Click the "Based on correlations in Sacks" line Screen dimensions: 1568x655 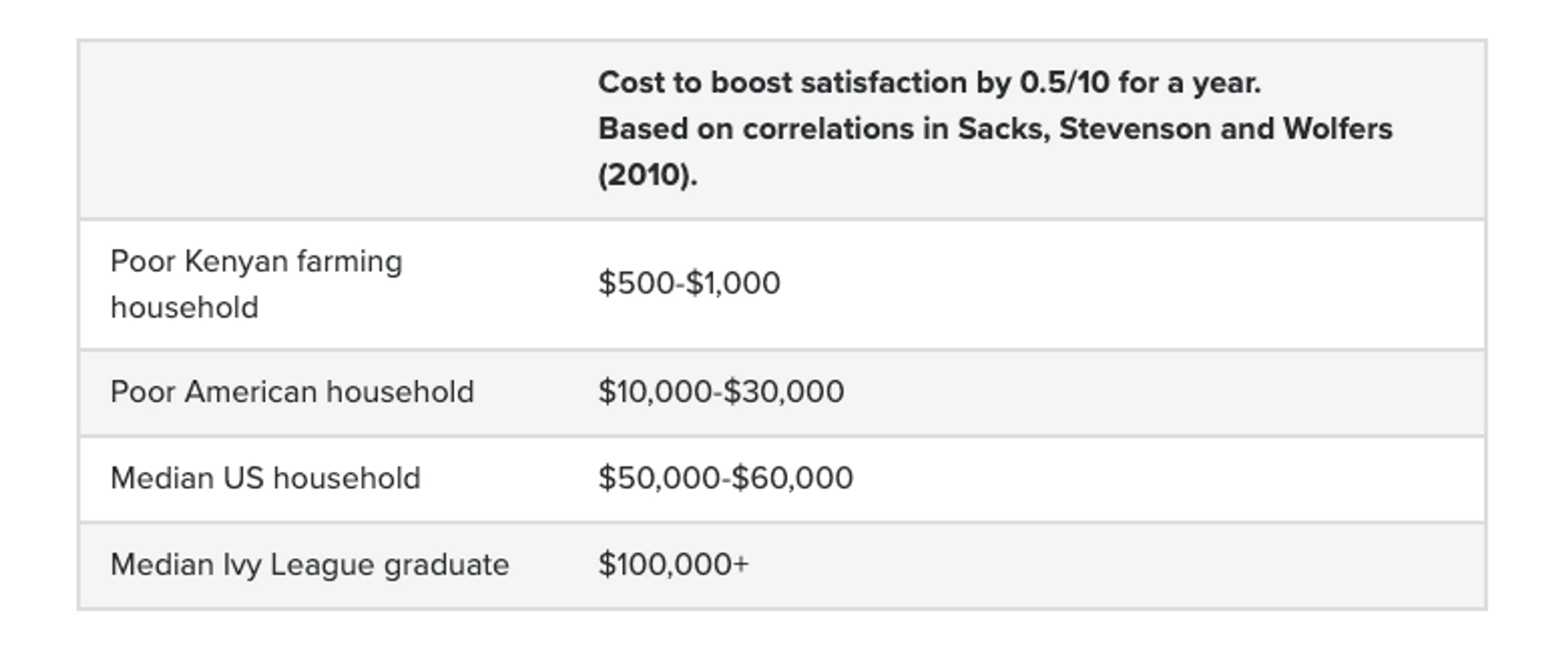coord(995,129)
